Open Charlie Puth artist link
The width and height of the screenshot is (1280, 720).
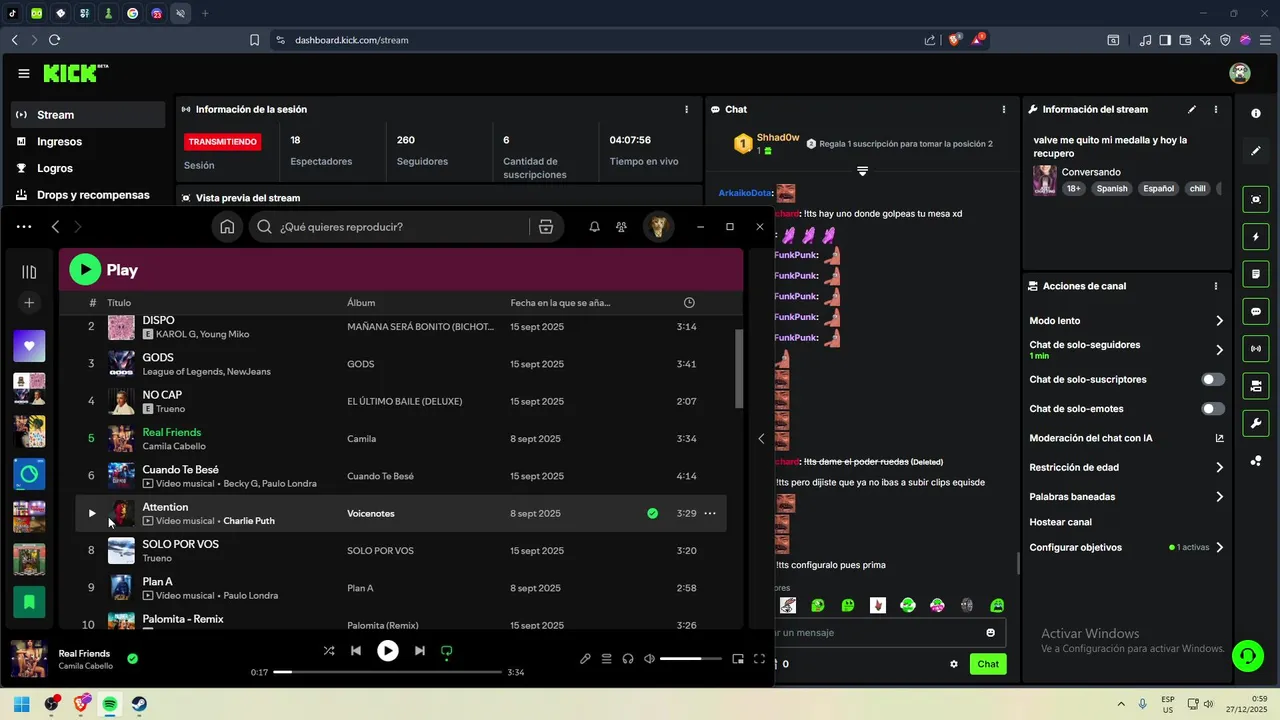tap(249, 521)
